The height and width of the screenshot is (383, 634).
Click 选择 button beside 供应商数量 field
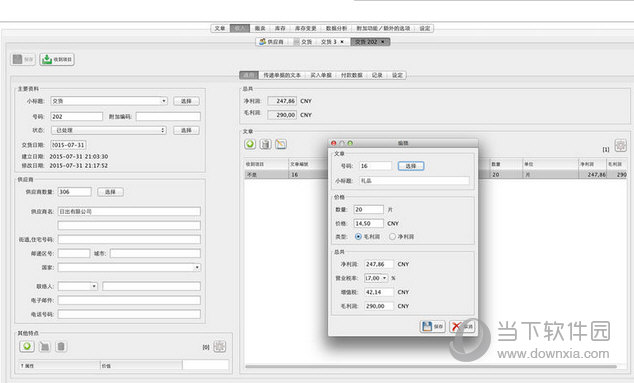[x=110, y=192]
